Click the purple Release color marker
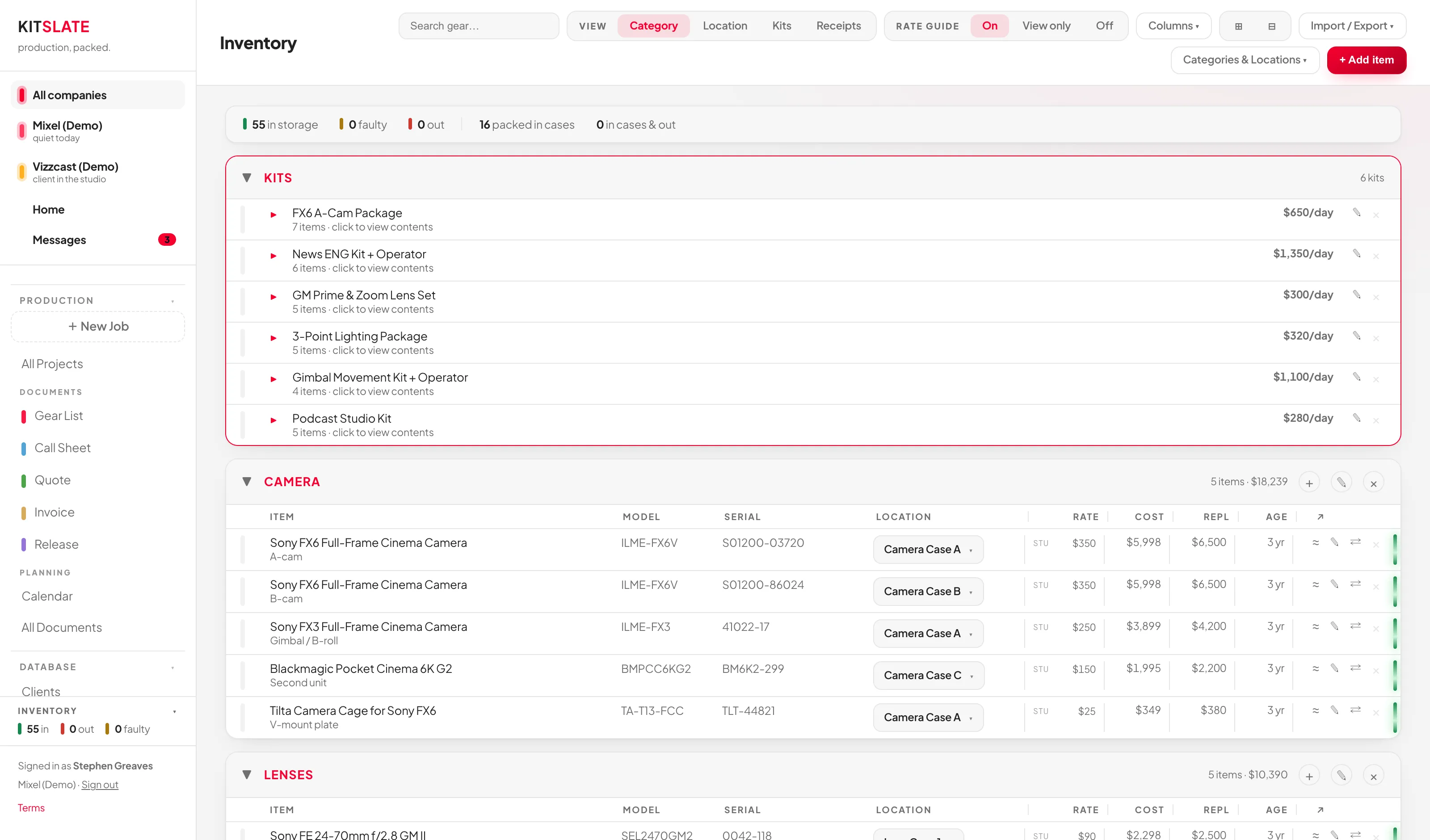This screenshot has height=840, width=1430. click(x=24, y=545)
